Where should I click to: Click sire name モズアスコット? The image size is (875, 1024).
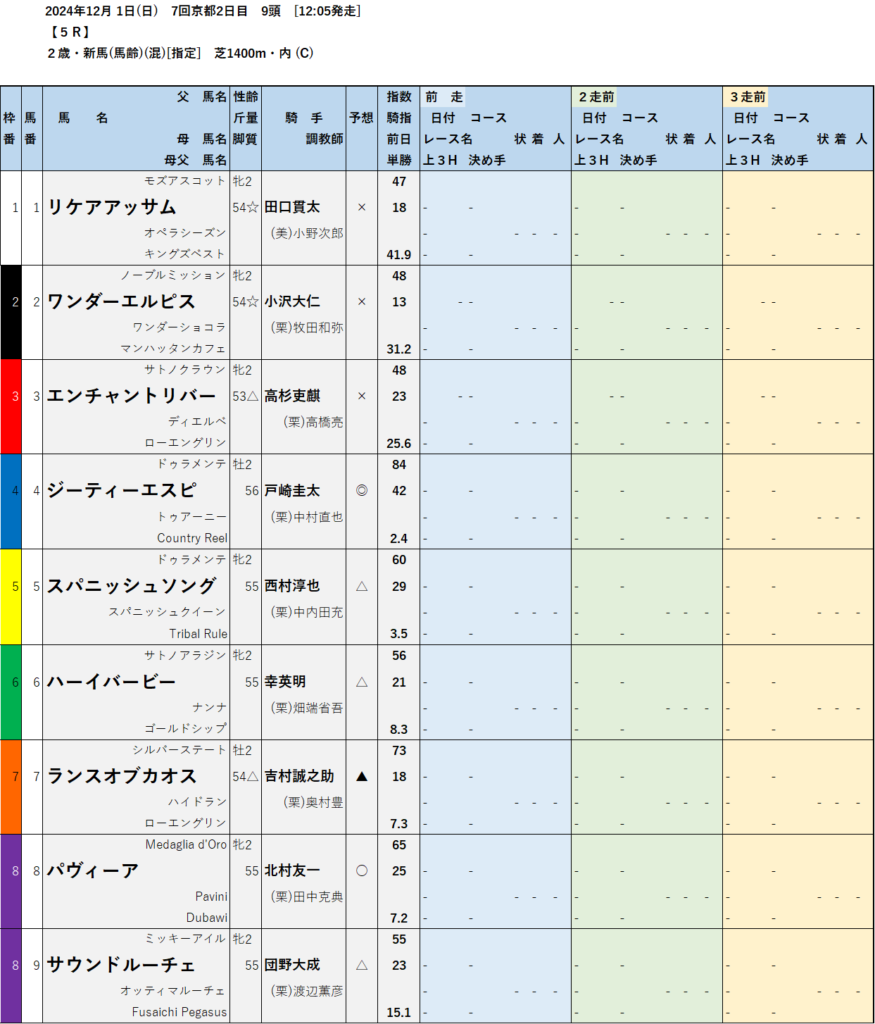(x=185, y=181)
